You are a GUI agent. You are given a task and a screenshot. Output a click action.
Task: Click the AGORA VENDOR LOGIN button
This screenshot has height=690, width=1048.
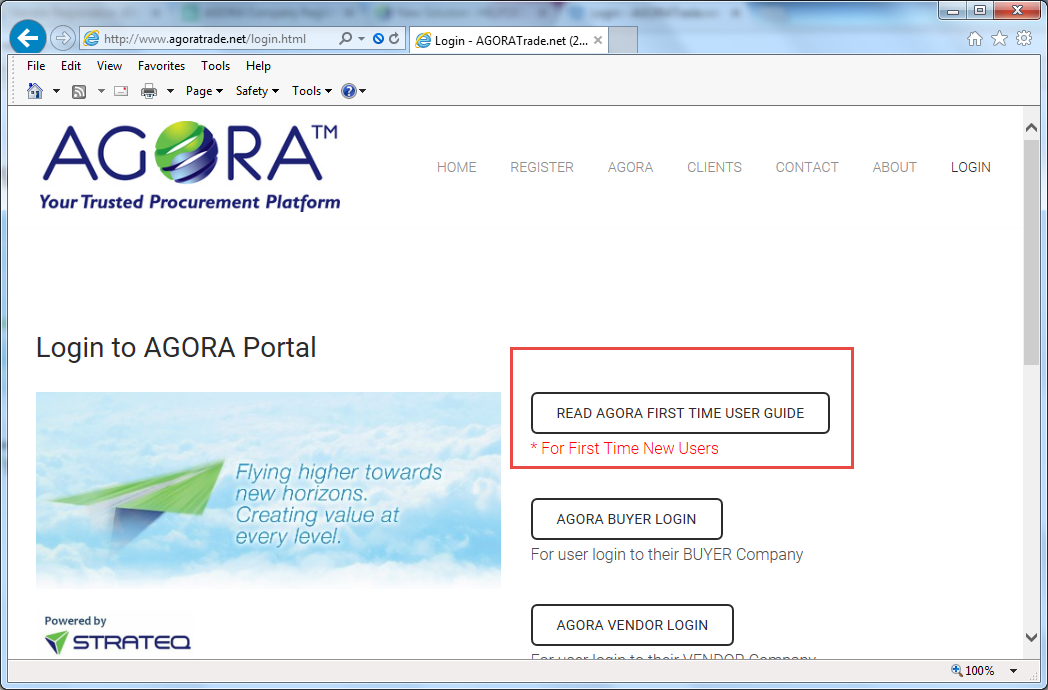632,625
